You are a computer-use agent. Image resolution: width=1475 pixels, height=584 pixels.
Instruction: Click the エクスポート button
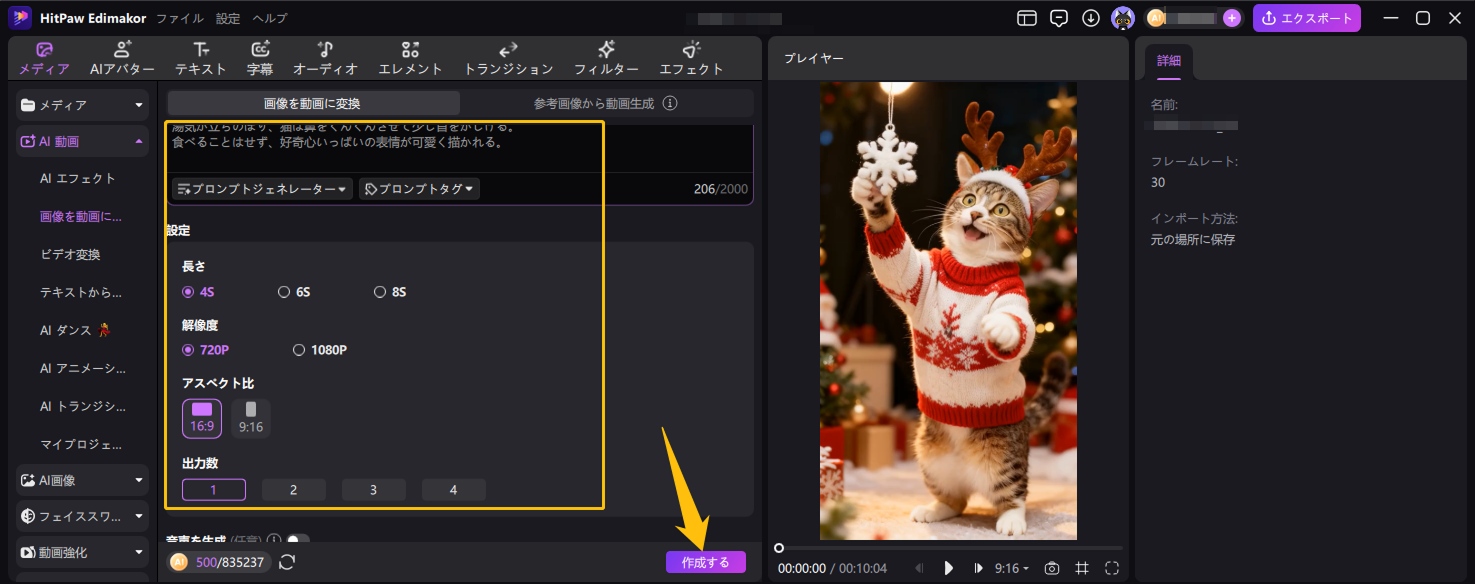tap(1307, 17)
